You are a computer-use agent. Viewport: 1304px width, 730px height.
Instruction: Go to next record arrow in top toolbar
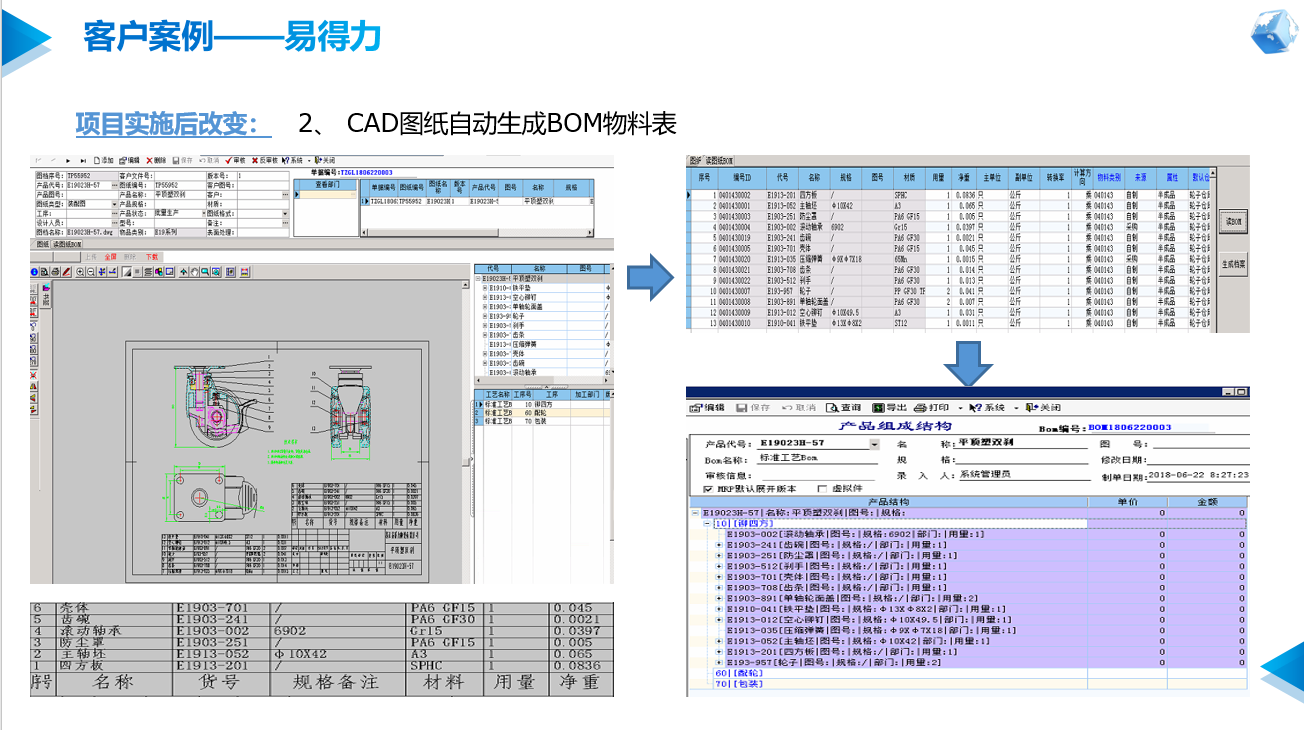click(68, 160)
